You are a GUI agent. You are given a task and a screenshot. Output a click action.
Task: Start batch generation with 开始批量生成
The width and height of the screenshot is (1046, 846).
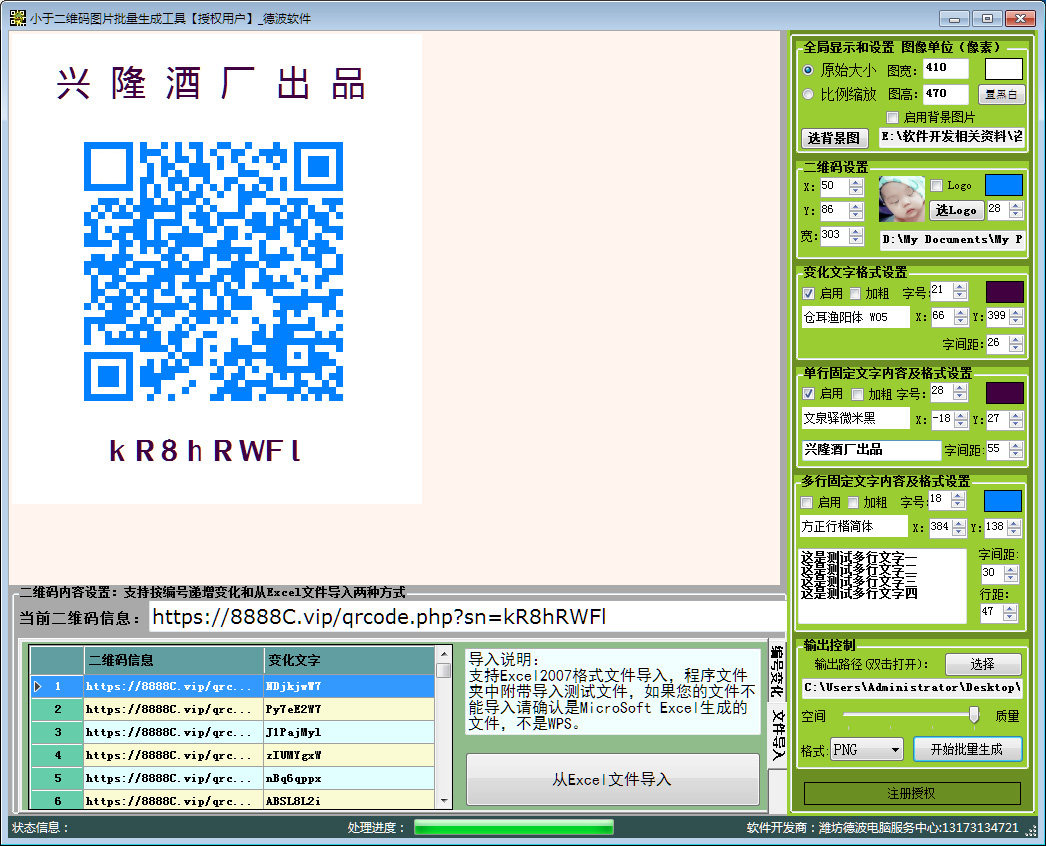[x=967, y=749]
